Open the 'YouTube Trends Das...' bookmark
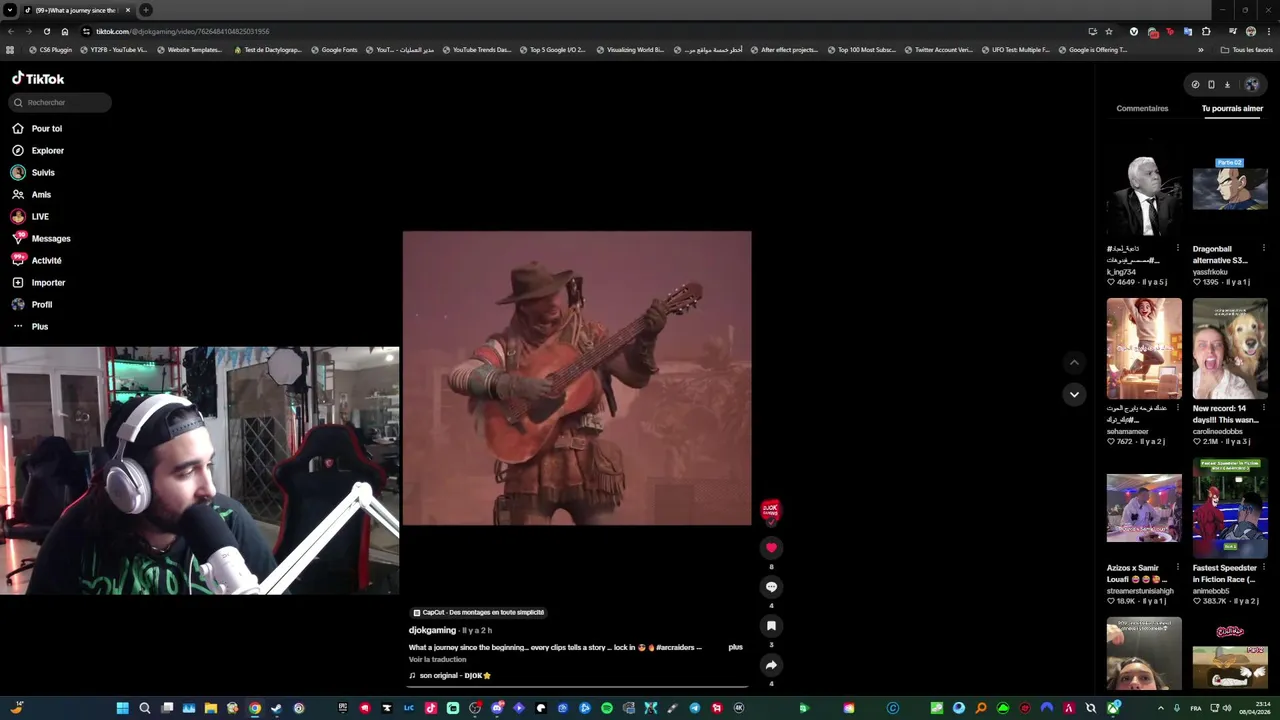 (476, 50)
